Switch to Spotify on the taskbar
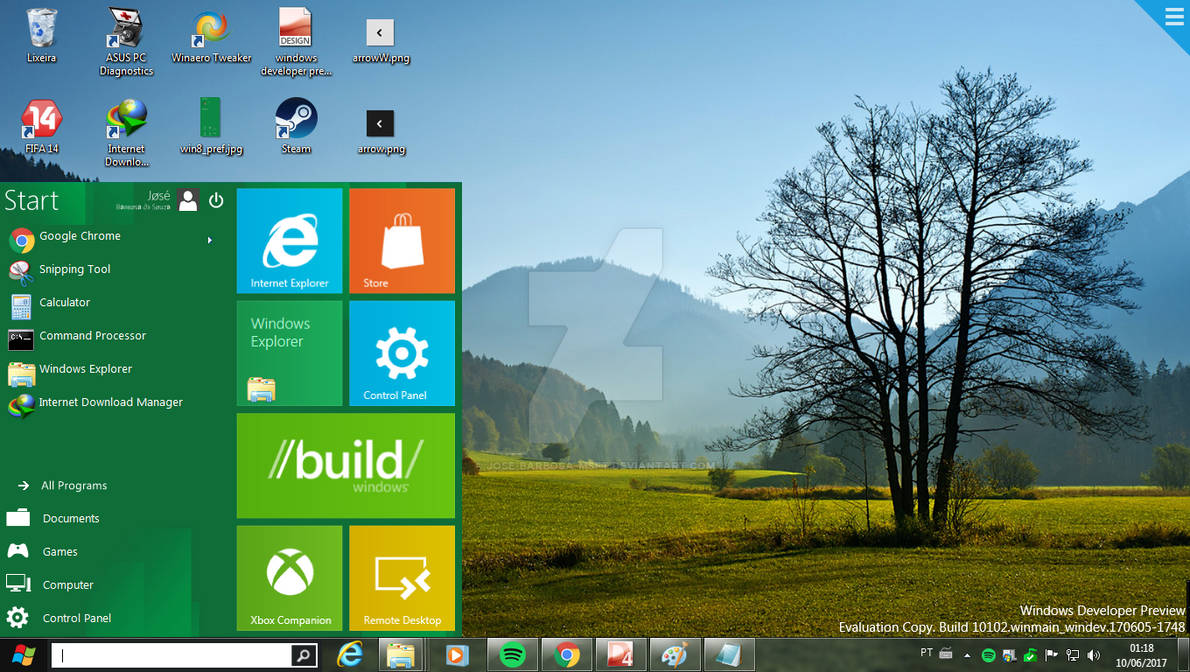This screenshot has width=1190, height=672. click(512, 655)
